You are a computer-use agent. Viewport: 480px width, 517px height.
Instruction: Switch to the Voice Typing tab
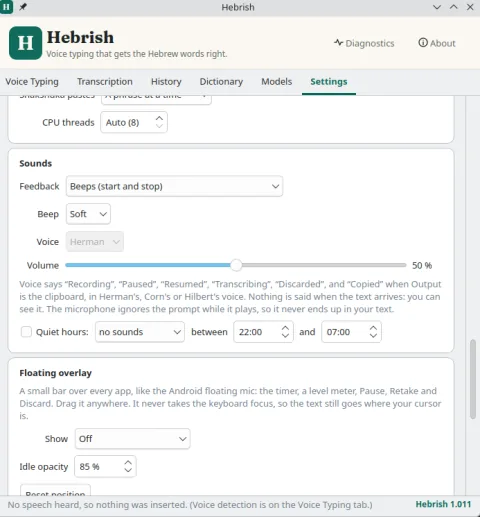(x=32, y=82)
